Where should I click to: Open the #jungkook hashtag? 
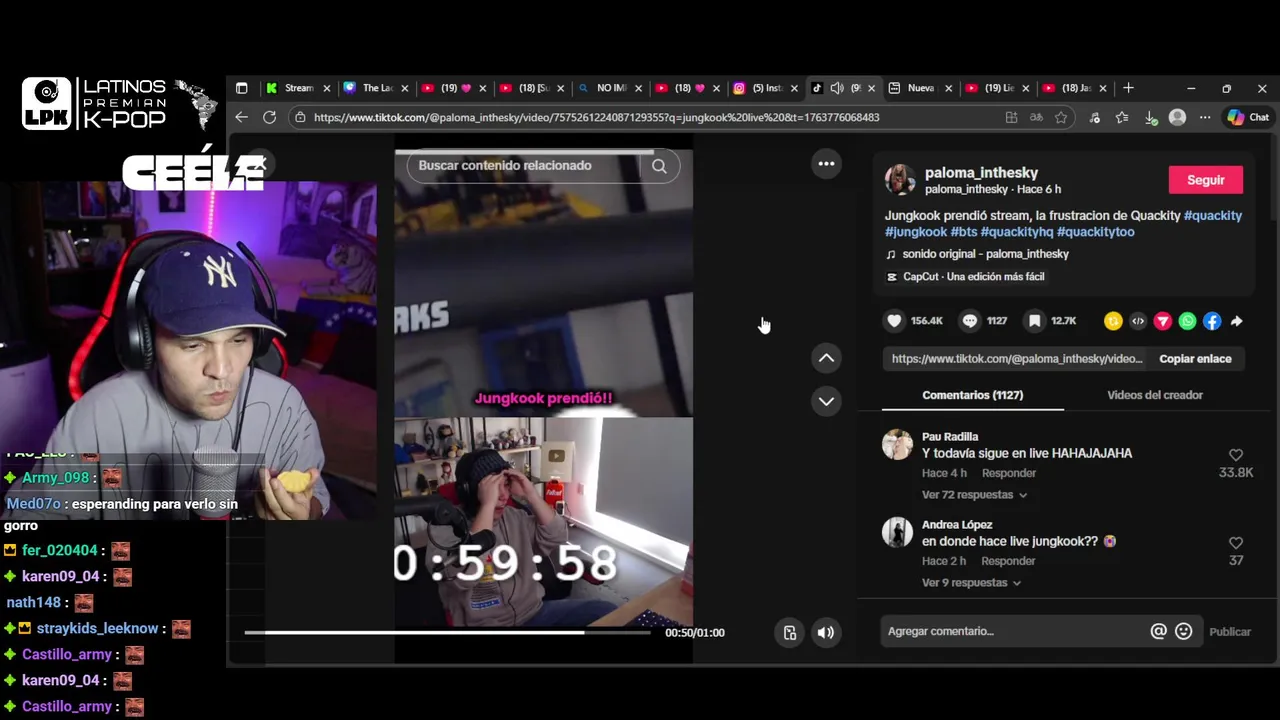click(916, 231)
